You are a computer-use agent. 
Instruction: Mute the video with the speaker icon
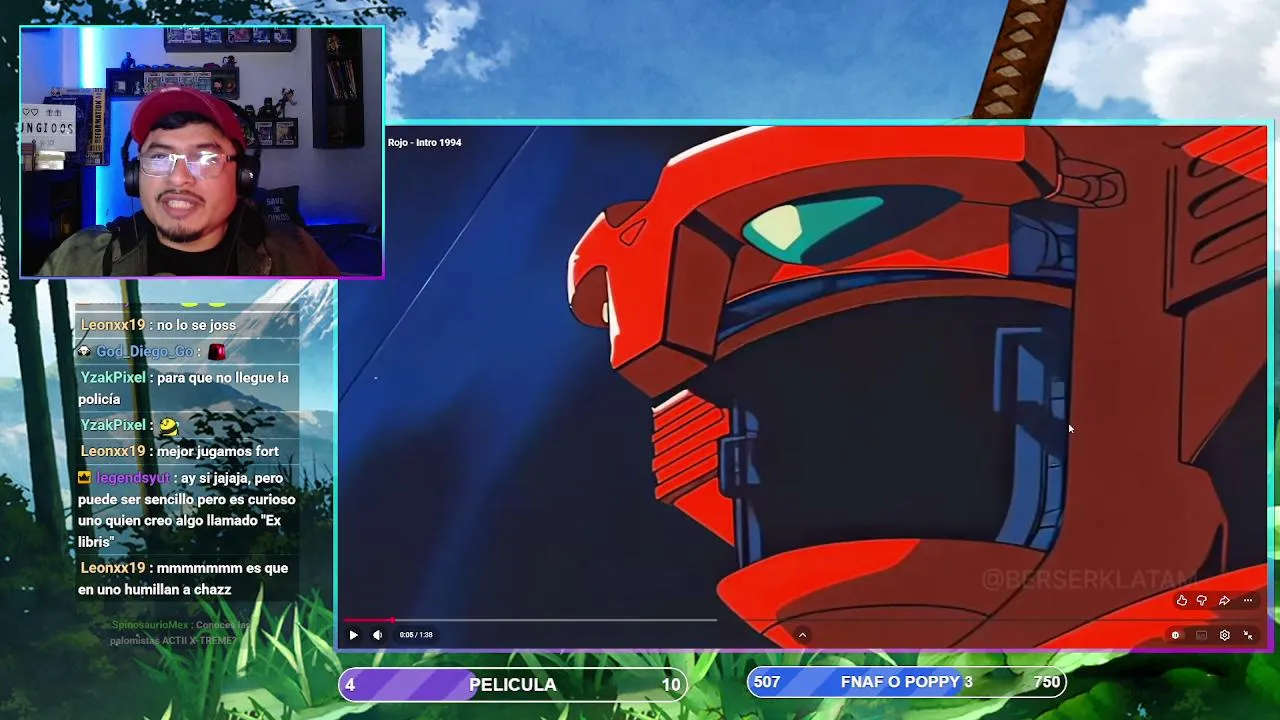point(377,635)
